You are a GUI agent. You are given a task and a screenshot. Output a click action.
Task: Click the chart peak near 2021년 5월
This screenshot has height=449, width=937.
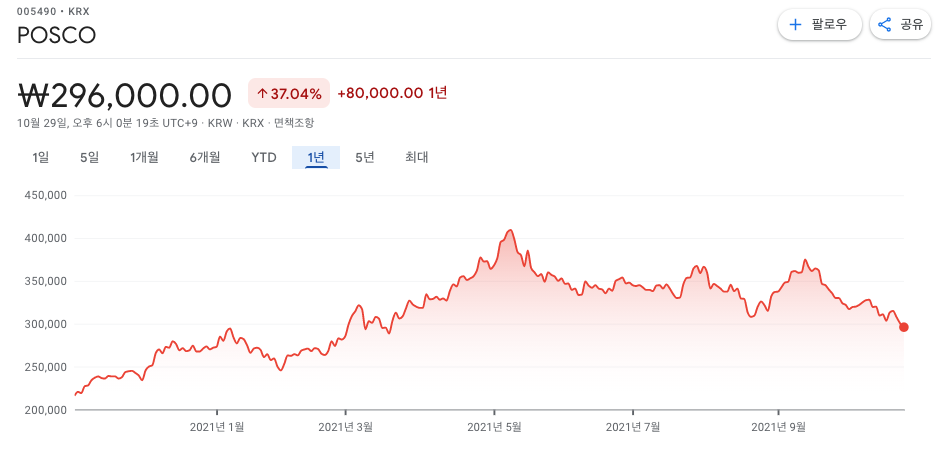point(510,230)
